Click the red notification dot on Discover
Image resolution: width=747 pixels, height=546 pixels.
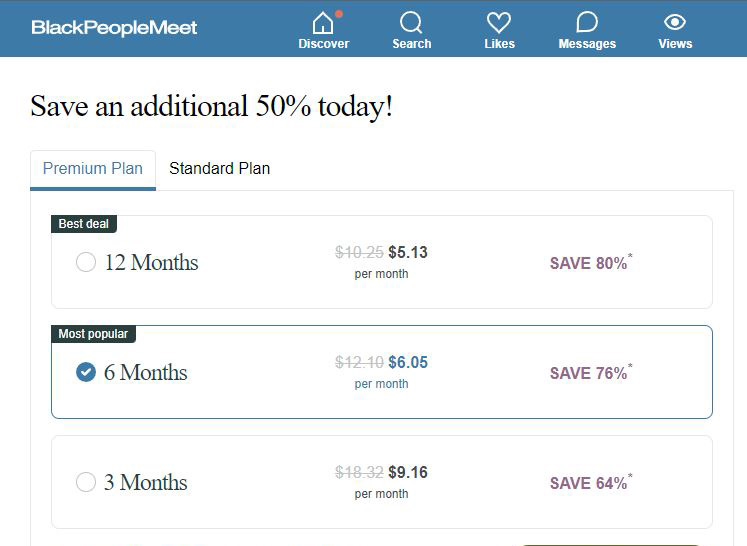pyautogui.click(x=339, y=14)
